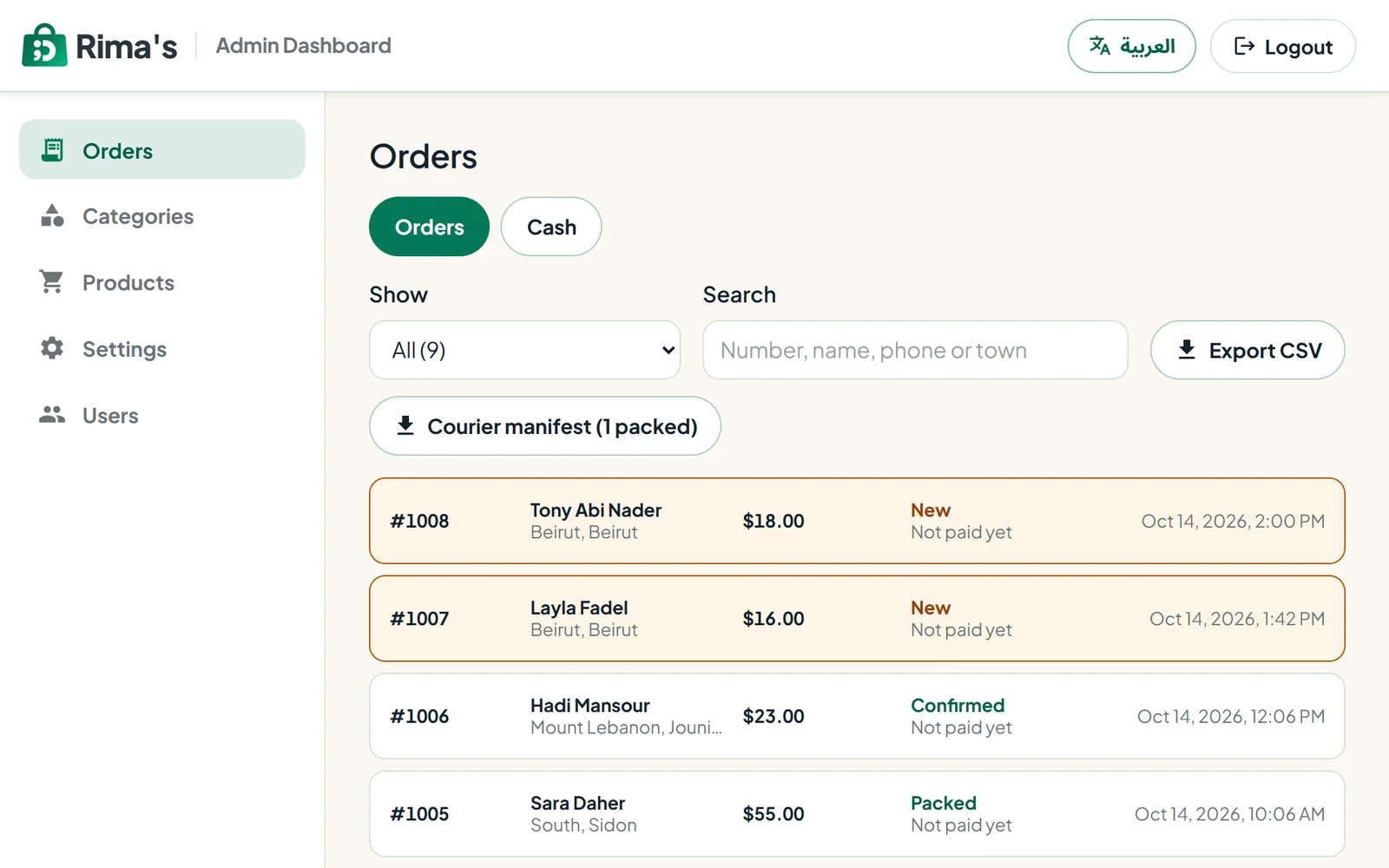Click the Packed status label
The image size is (1389, 868).
pyautogui.click(x=944, y=803)
